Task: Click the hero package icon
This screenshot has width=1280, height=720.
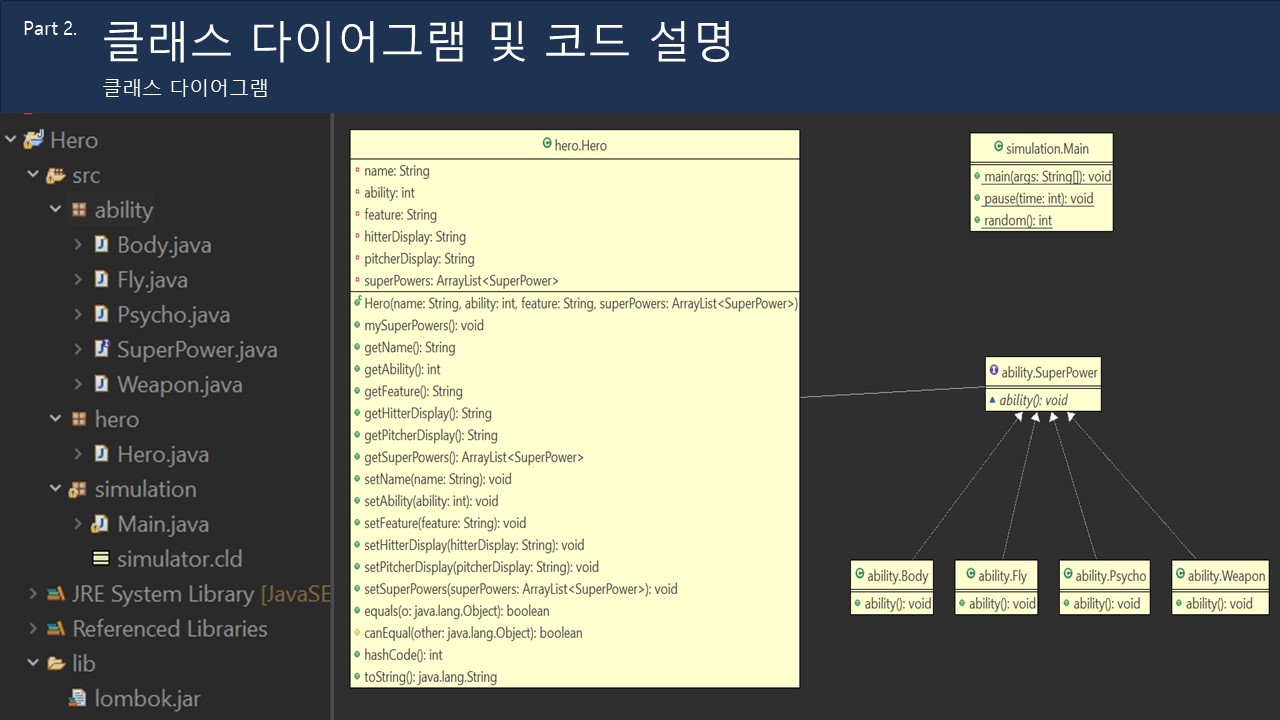Action: [79, 419]
